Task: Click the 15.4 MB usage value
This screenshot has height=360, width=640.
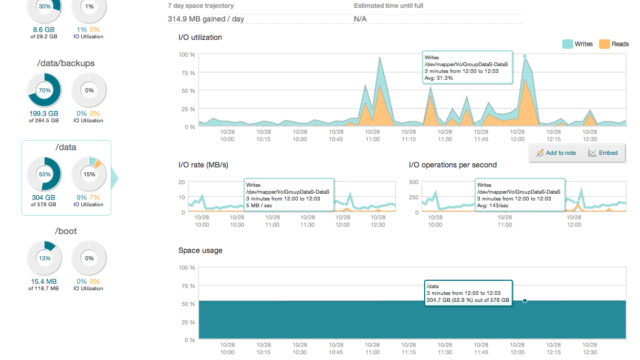Action: click(x=44, y=281)
